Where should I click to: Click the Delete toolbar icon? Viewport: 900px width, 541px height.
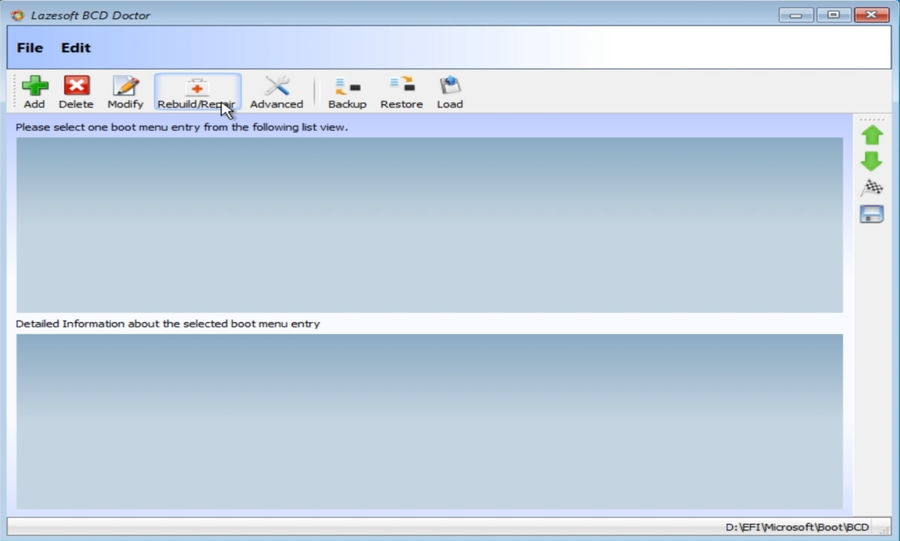(x=76, y=91)
